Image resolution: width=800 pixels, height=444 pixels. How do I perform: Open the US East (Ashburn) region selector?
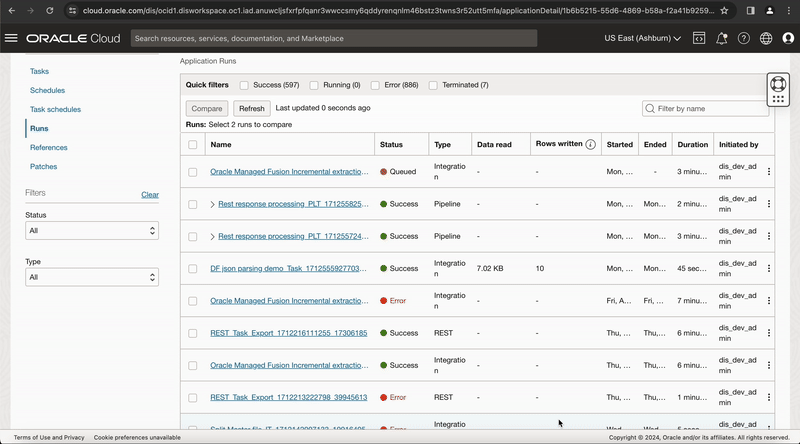click(642, 38)
